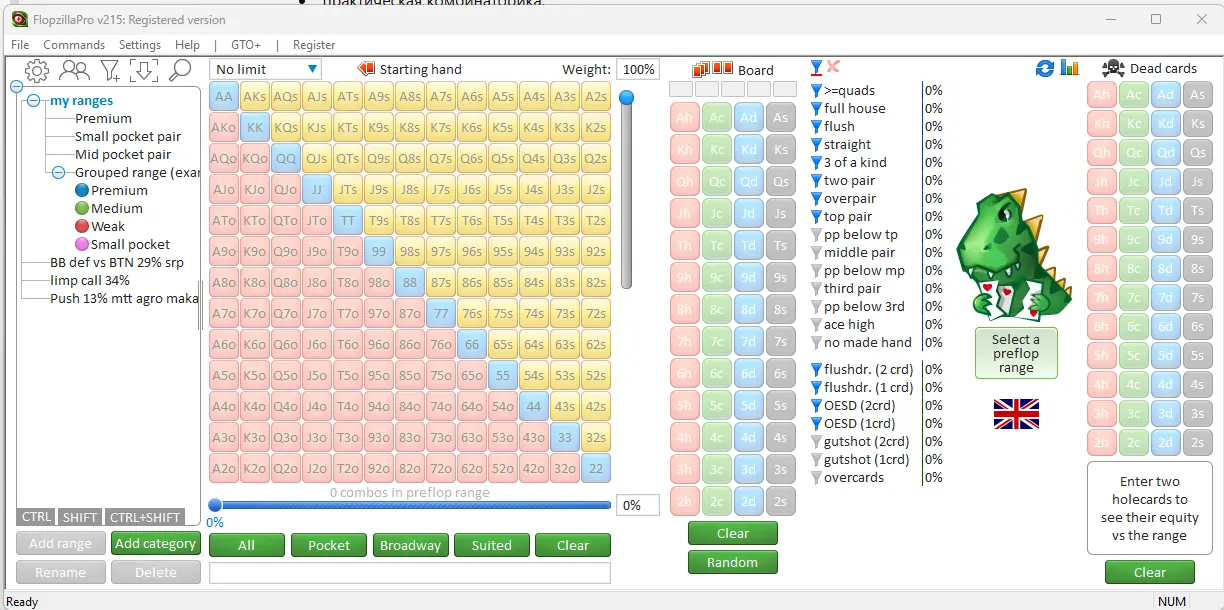
Task: Click the blue refresh arrows icon
Action: click(1045, 68)
